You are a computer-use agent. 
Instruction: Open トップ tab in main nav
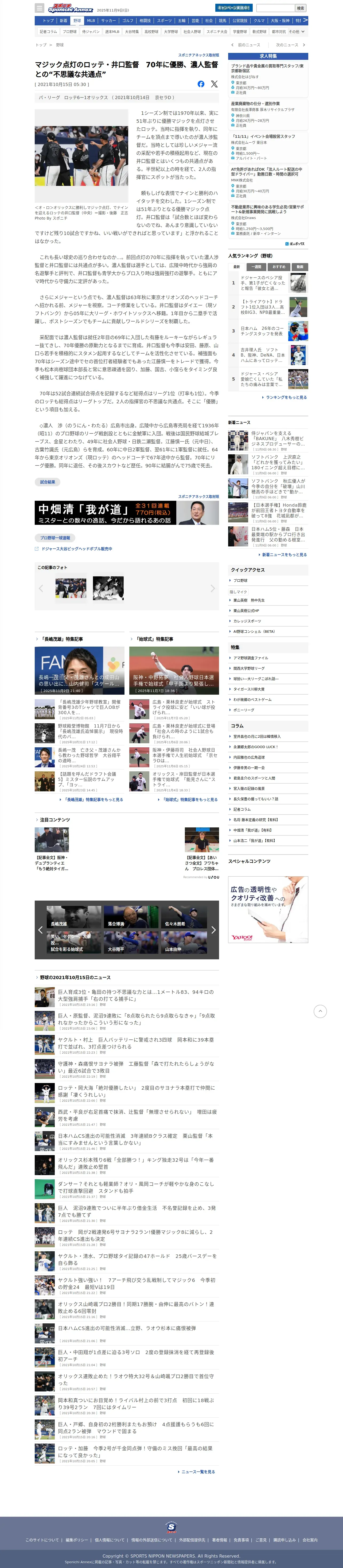coord(48,21)
